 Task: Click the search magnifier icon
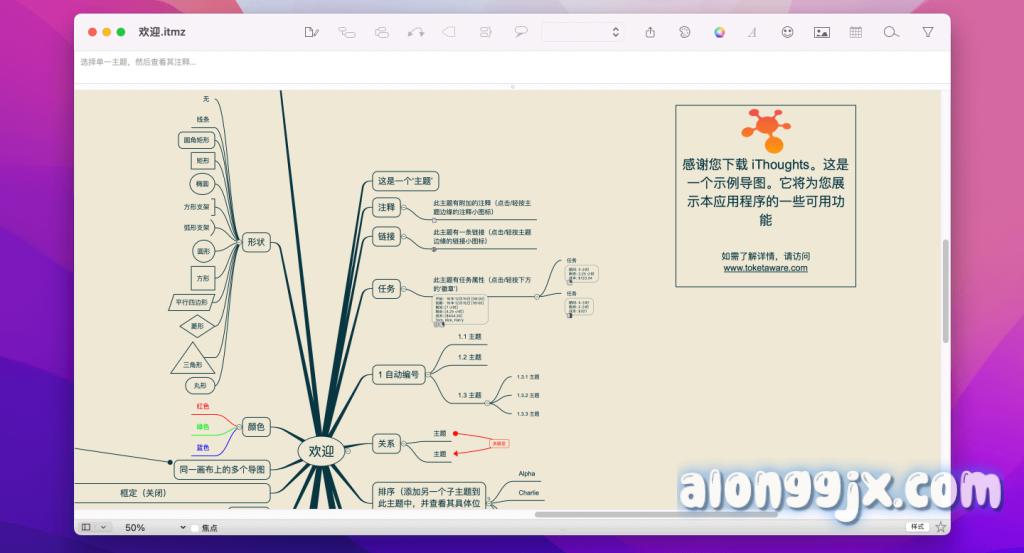(891, 32)
